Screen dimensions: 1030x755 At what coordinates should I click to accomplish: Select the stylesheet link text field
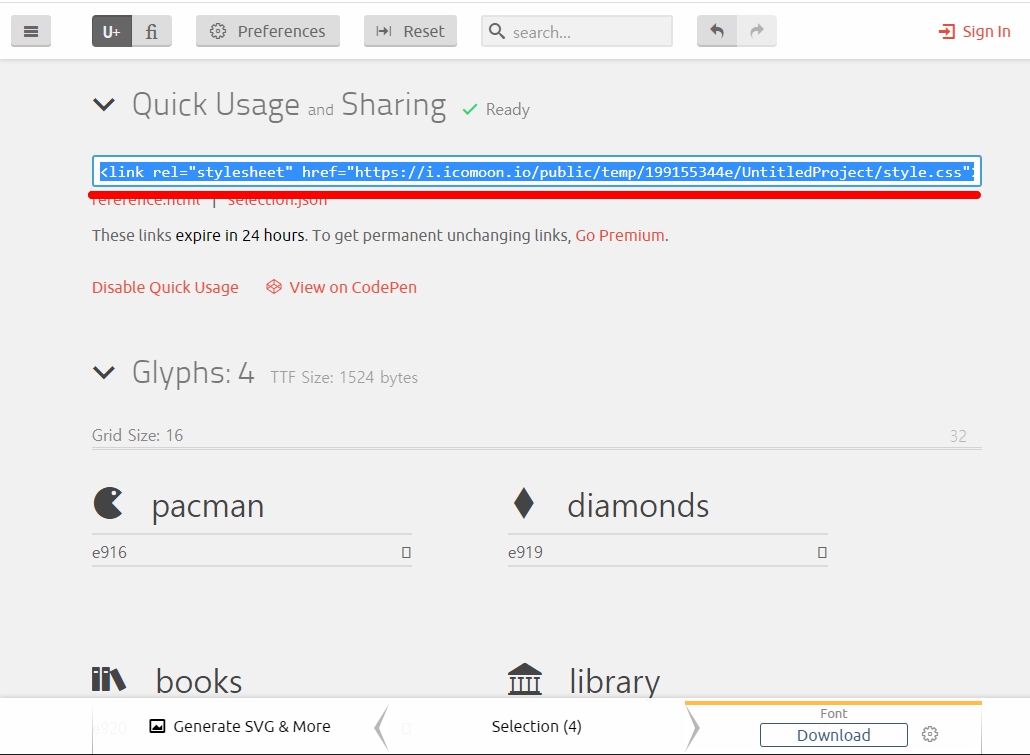537,172
